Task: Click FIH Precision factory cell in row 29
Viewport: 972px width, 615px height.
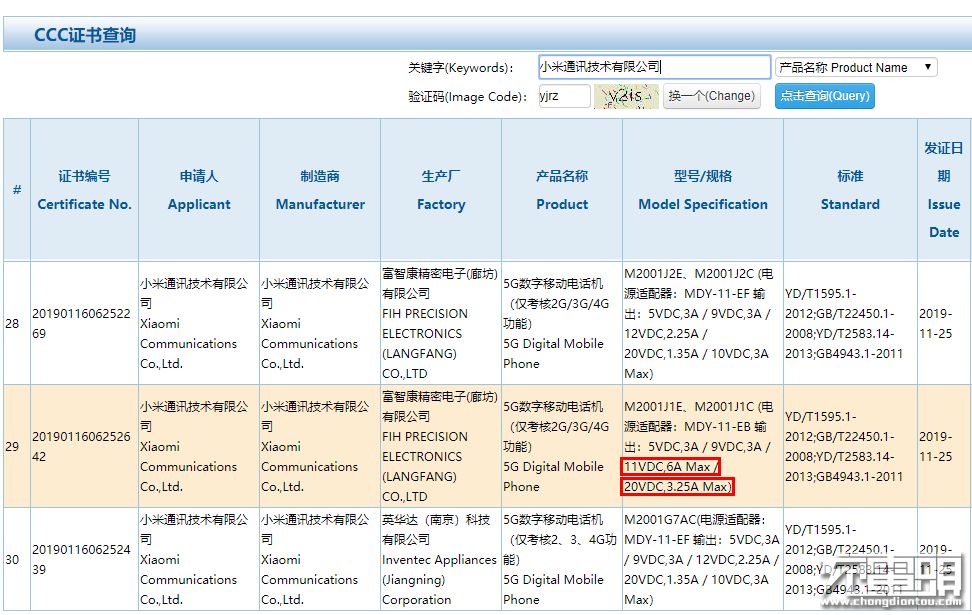Action: click(x=441, y=446)
